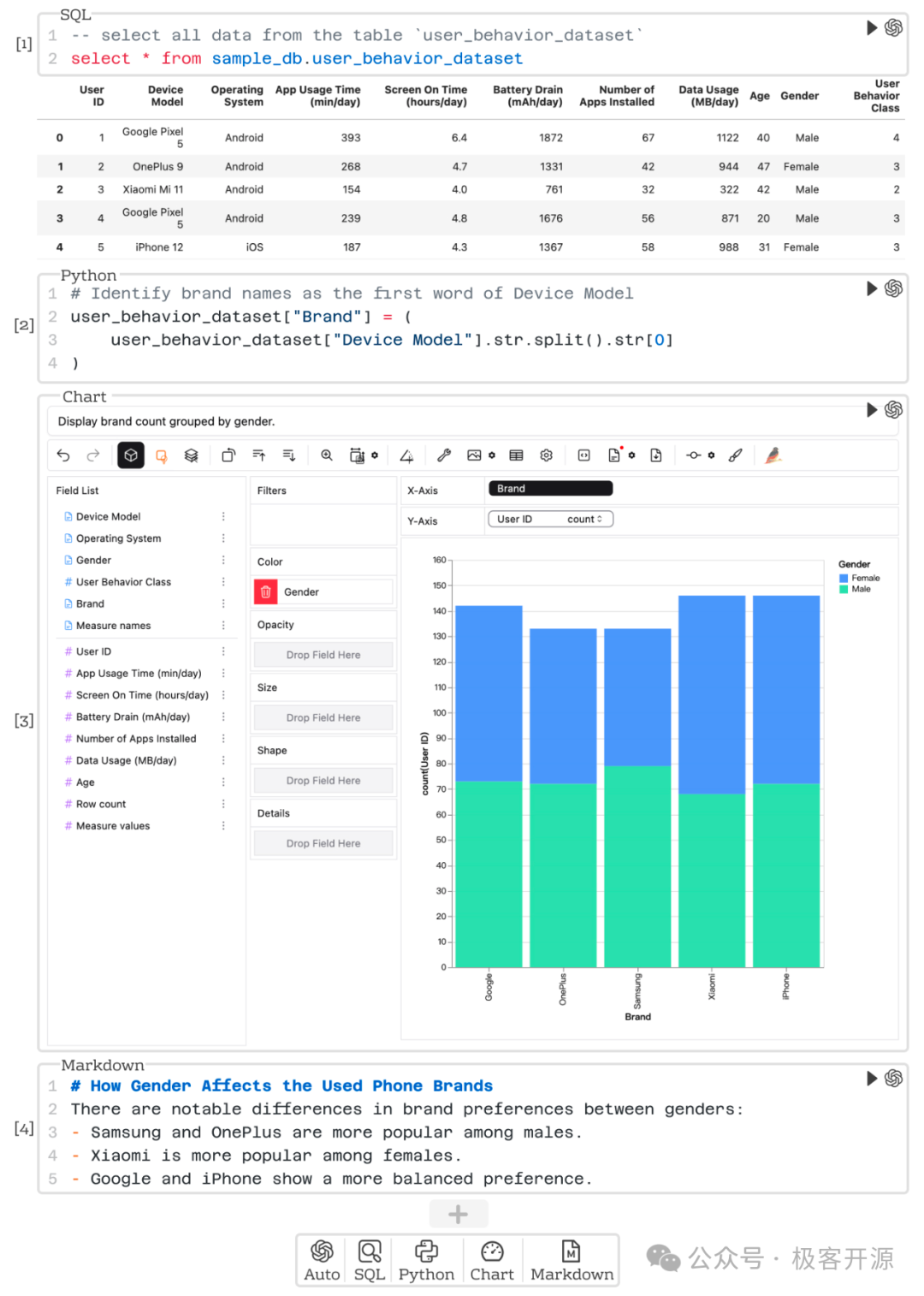This screenshot has width=924, height=1296.
Task: Click the plus add cell button
Action: [459, 1214]
